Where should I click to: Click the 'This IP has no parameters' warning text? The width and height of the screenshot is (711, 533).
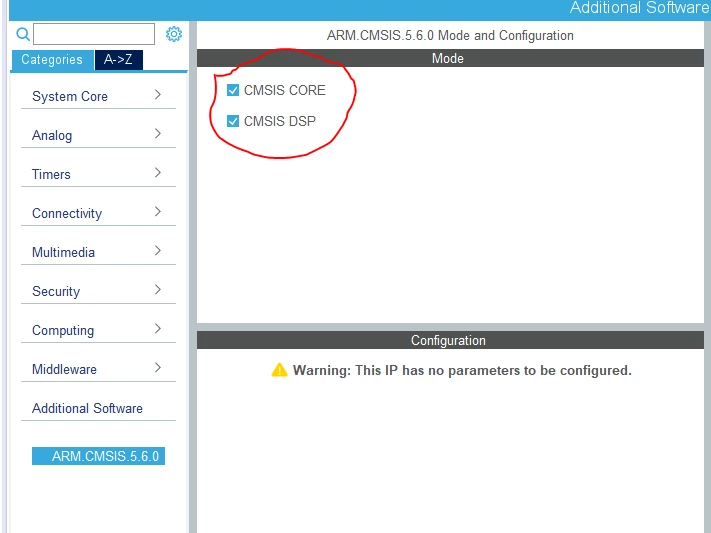(462, 371)
